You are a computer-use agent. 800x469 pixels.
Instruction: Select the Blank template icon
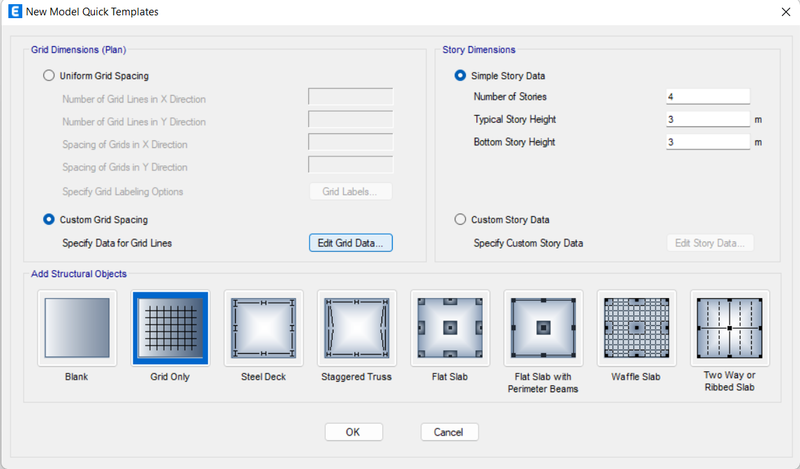tap(77, 328)
